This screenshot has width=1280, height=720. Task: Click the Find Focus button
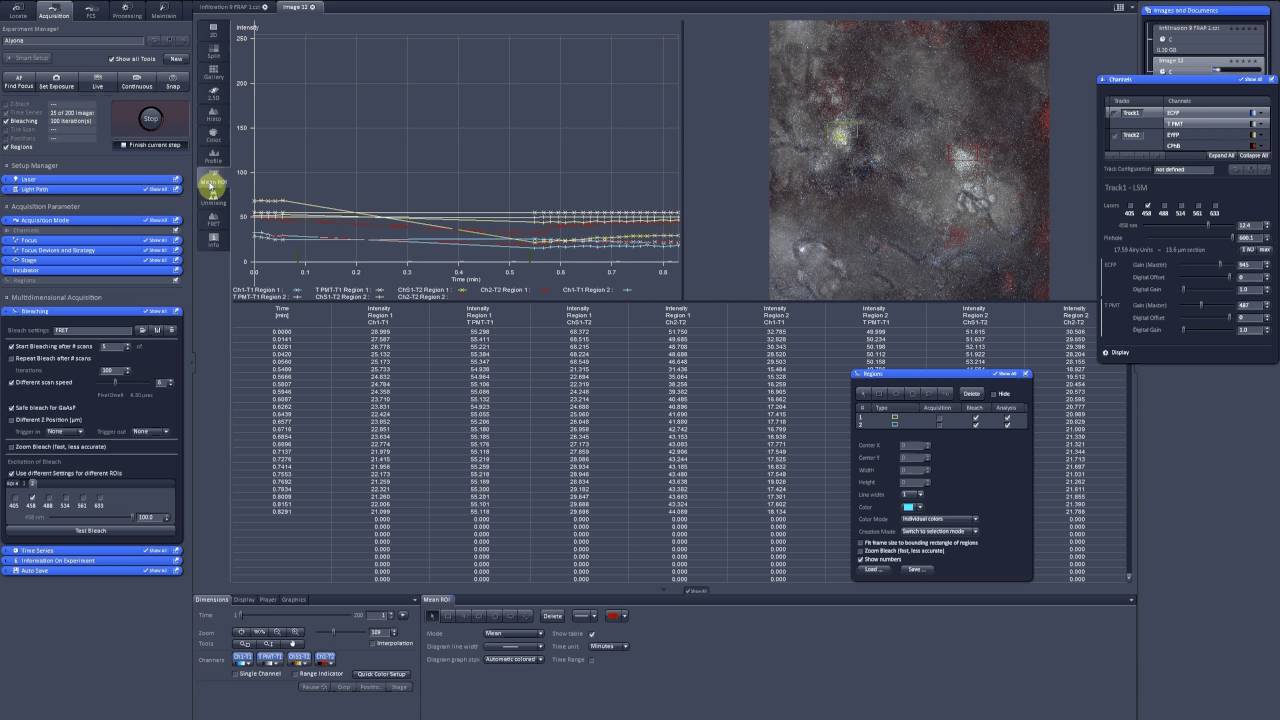pos(19,82)
